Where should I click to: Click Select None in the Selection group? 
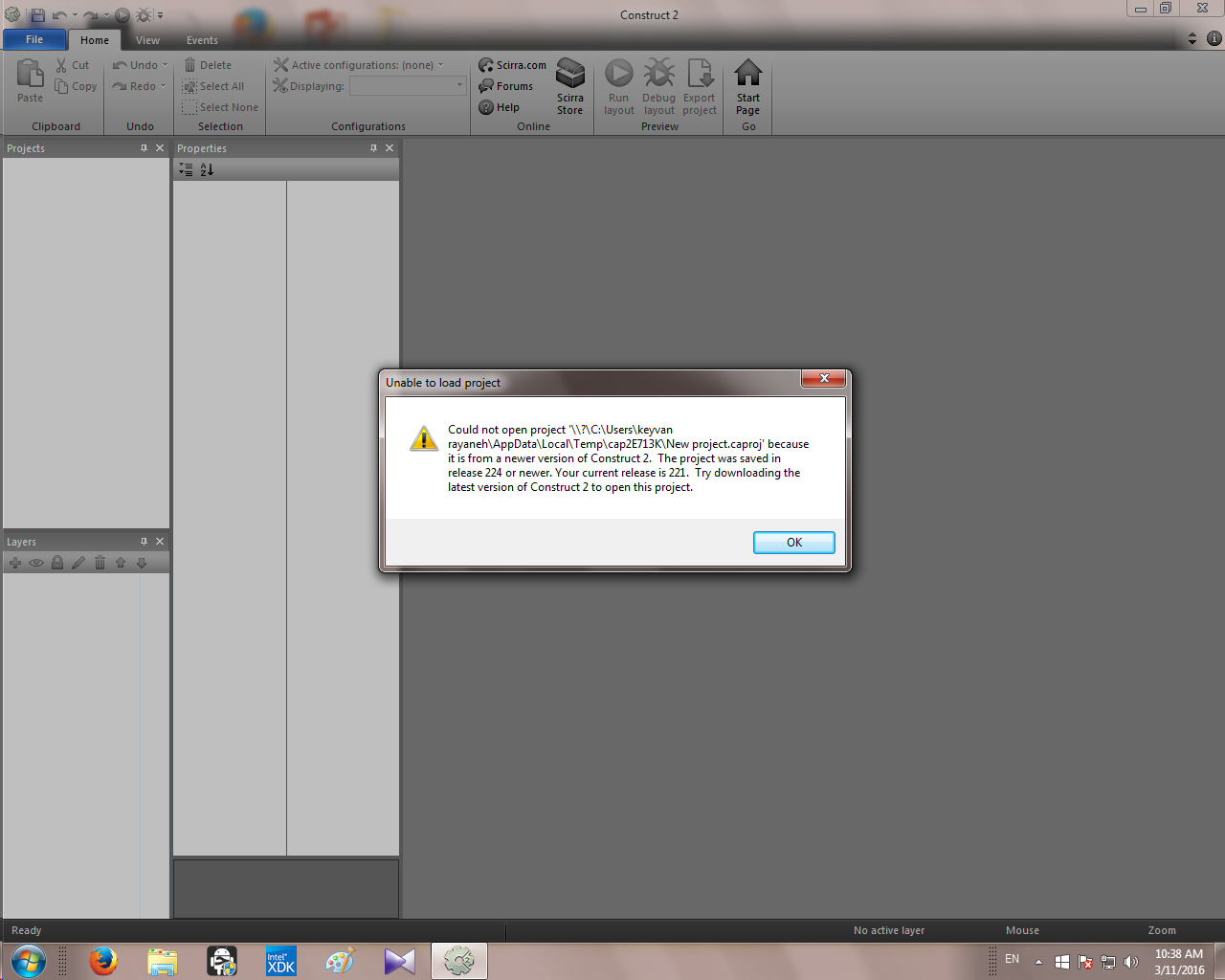(220, 107)
